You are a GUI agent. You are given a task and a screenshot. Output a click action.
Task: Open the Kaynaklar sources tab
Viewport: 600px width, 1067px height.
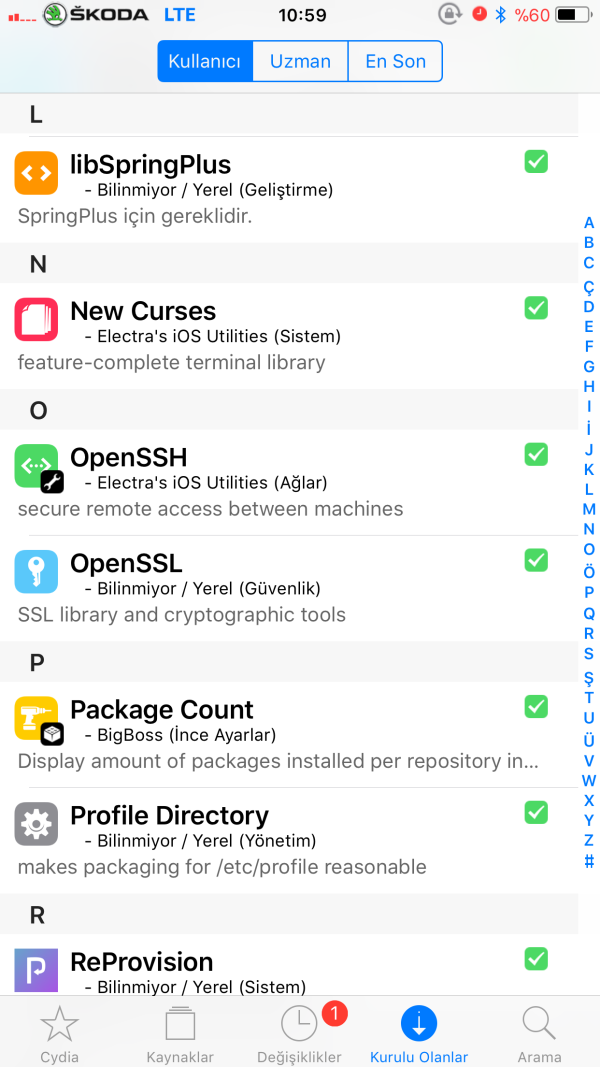(x=180, y=1033)
